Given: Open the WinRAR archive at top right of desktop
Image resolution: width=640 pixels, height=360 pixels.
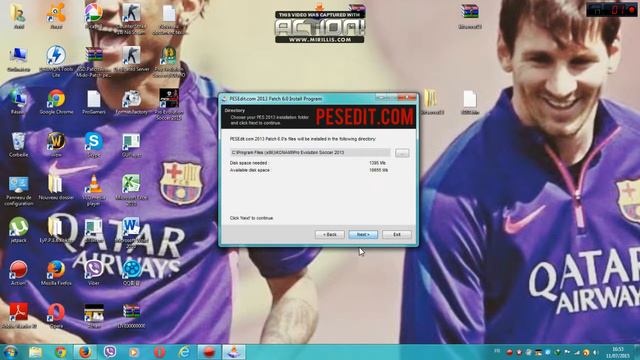Looking at the screenshot, I should tap(470, 16).
